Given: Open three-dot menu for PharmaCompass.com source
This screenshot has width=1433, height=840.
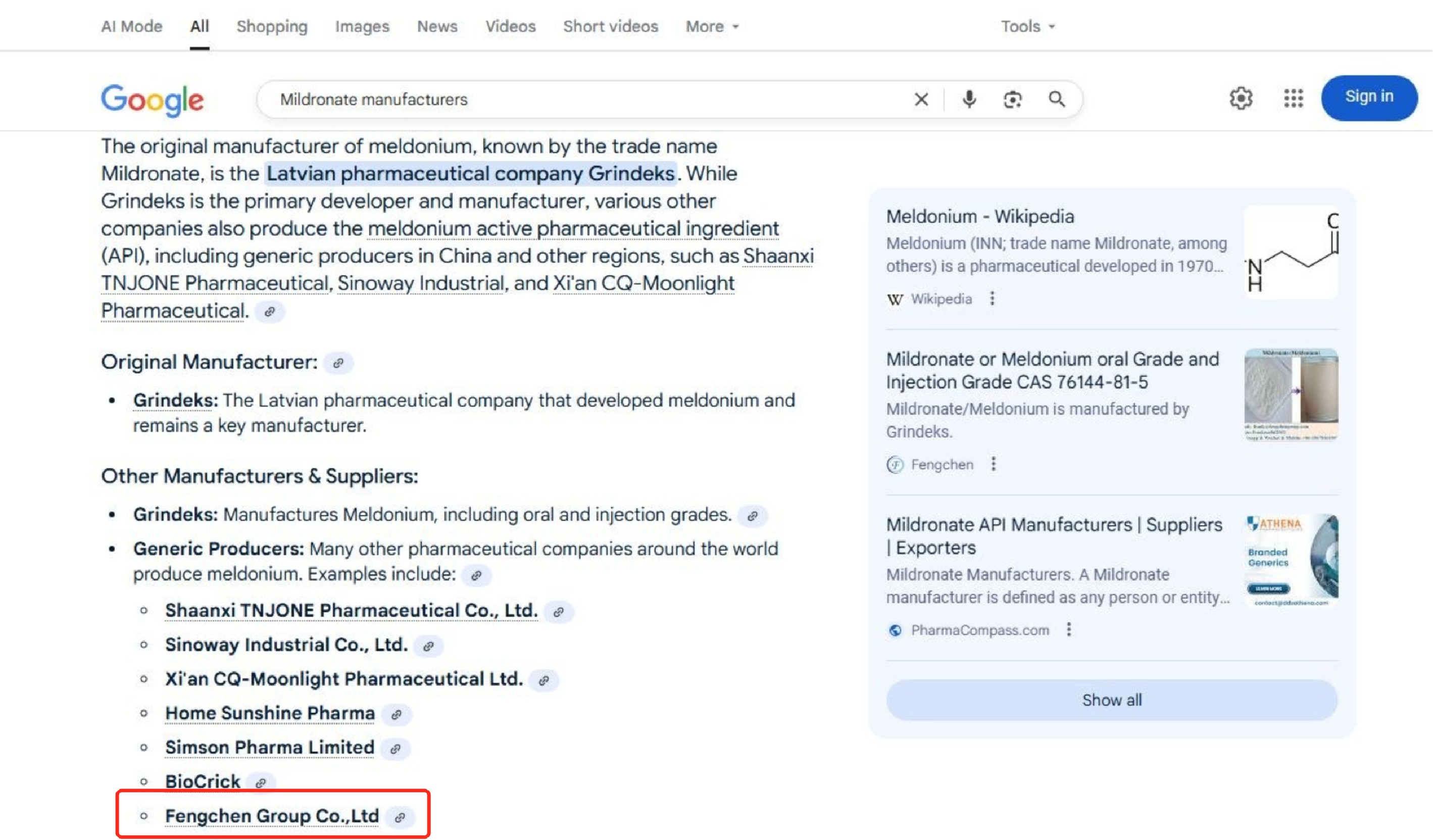Looking at the screenshot, I should point(1069,629).
